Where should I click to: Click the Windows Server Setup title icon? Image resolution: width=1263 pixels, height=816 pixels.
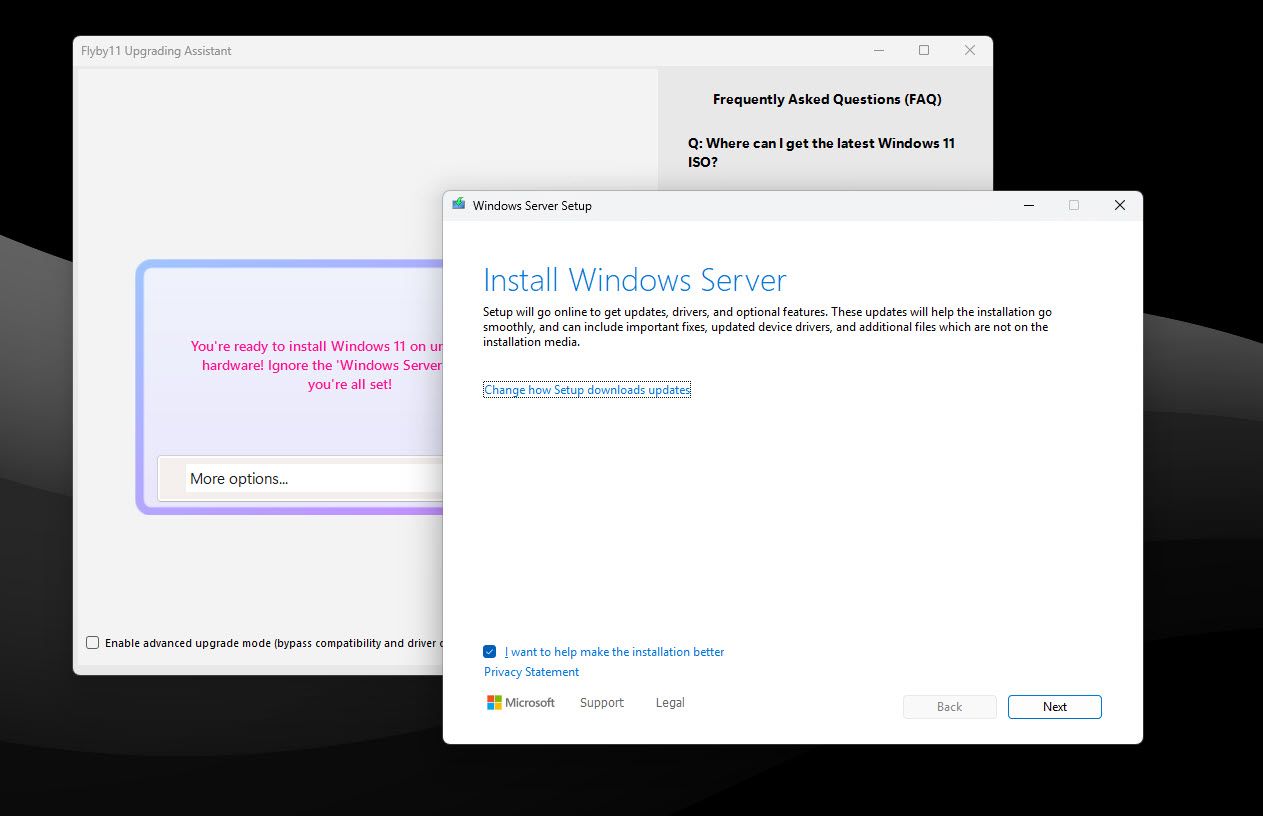459,204
